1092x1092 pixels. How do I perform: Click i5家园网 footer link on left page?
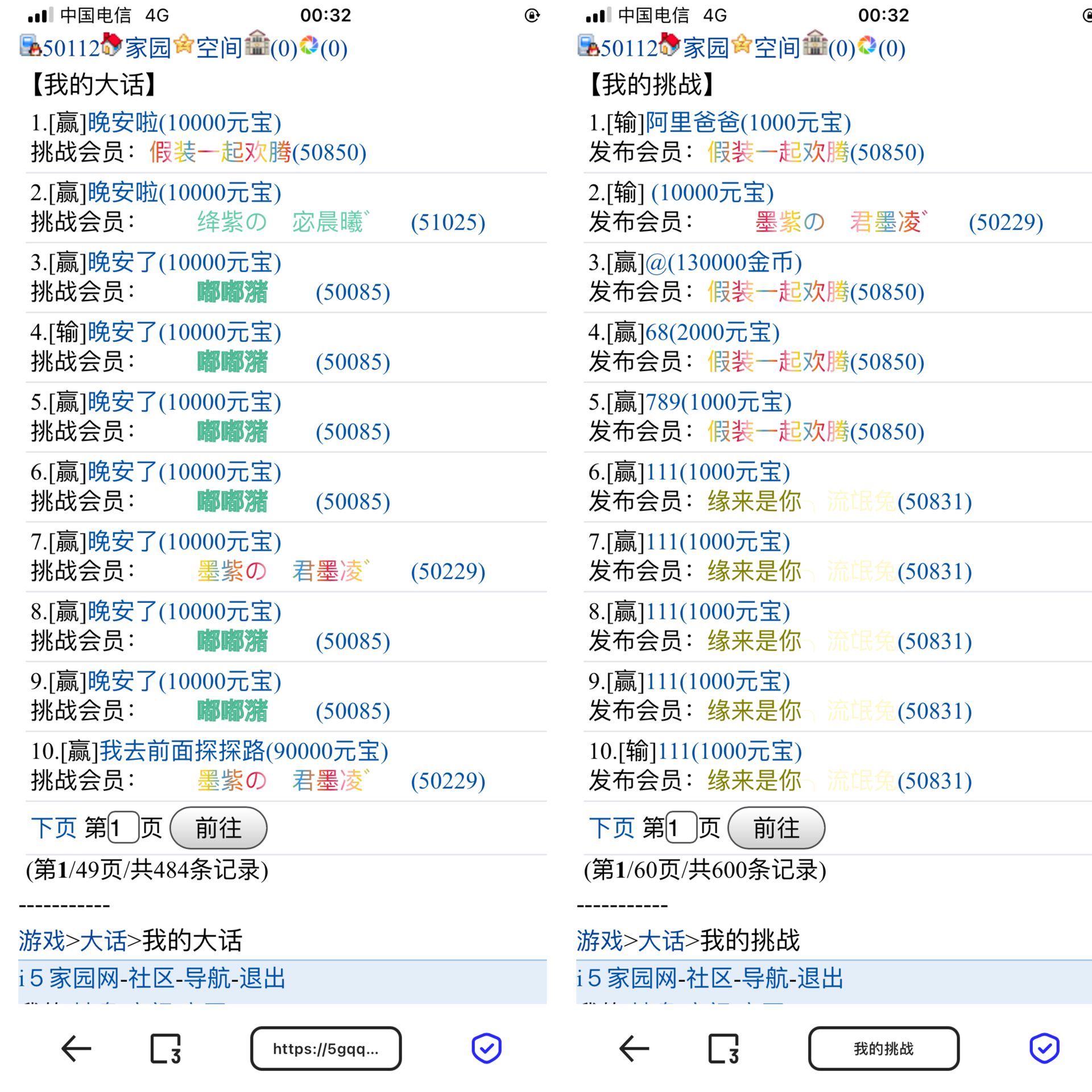coord(69,979)
